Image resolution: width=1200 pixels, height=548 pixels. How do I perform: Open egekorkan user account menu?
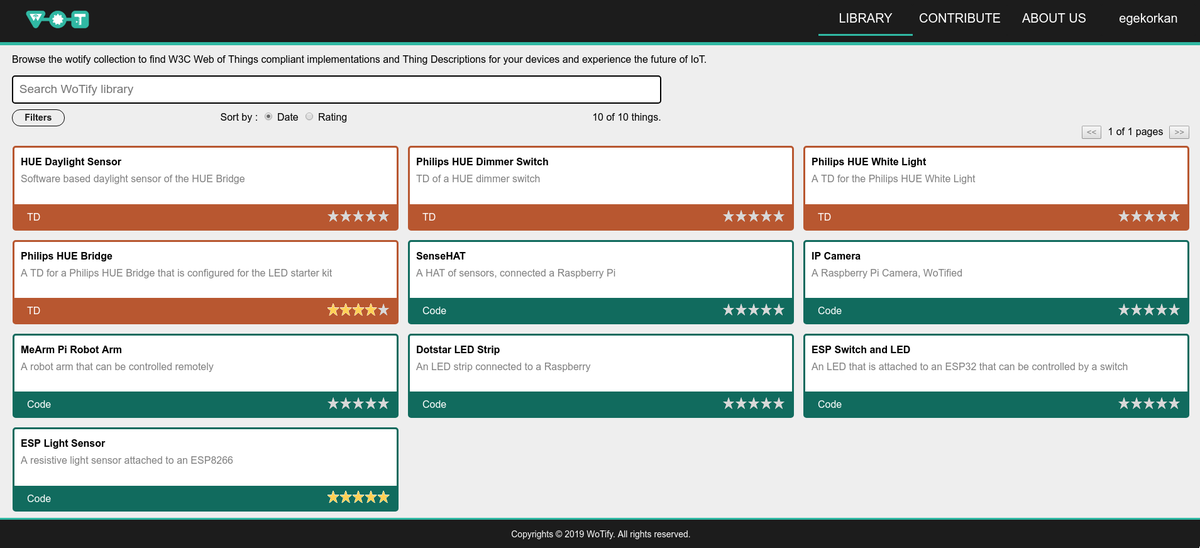[1148, 18]
